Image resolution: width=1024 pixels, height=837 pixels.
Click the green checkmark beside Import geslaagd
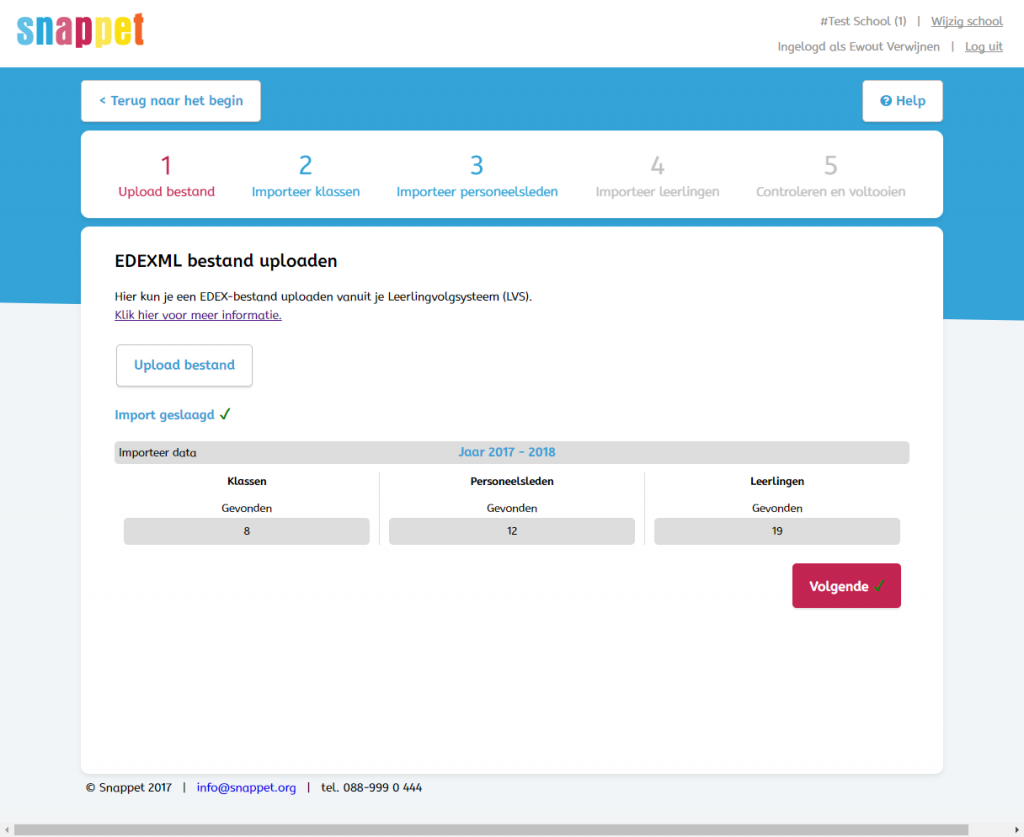click(x=225, y=414)
